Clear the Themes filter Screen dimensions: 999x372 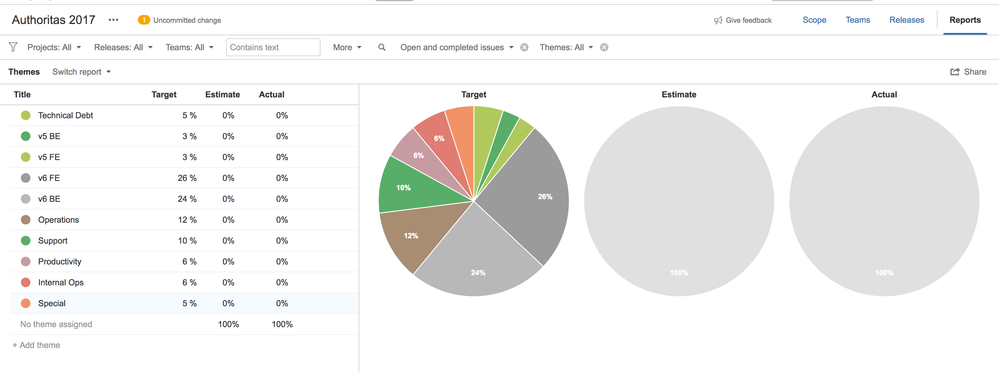click(604, 47)
